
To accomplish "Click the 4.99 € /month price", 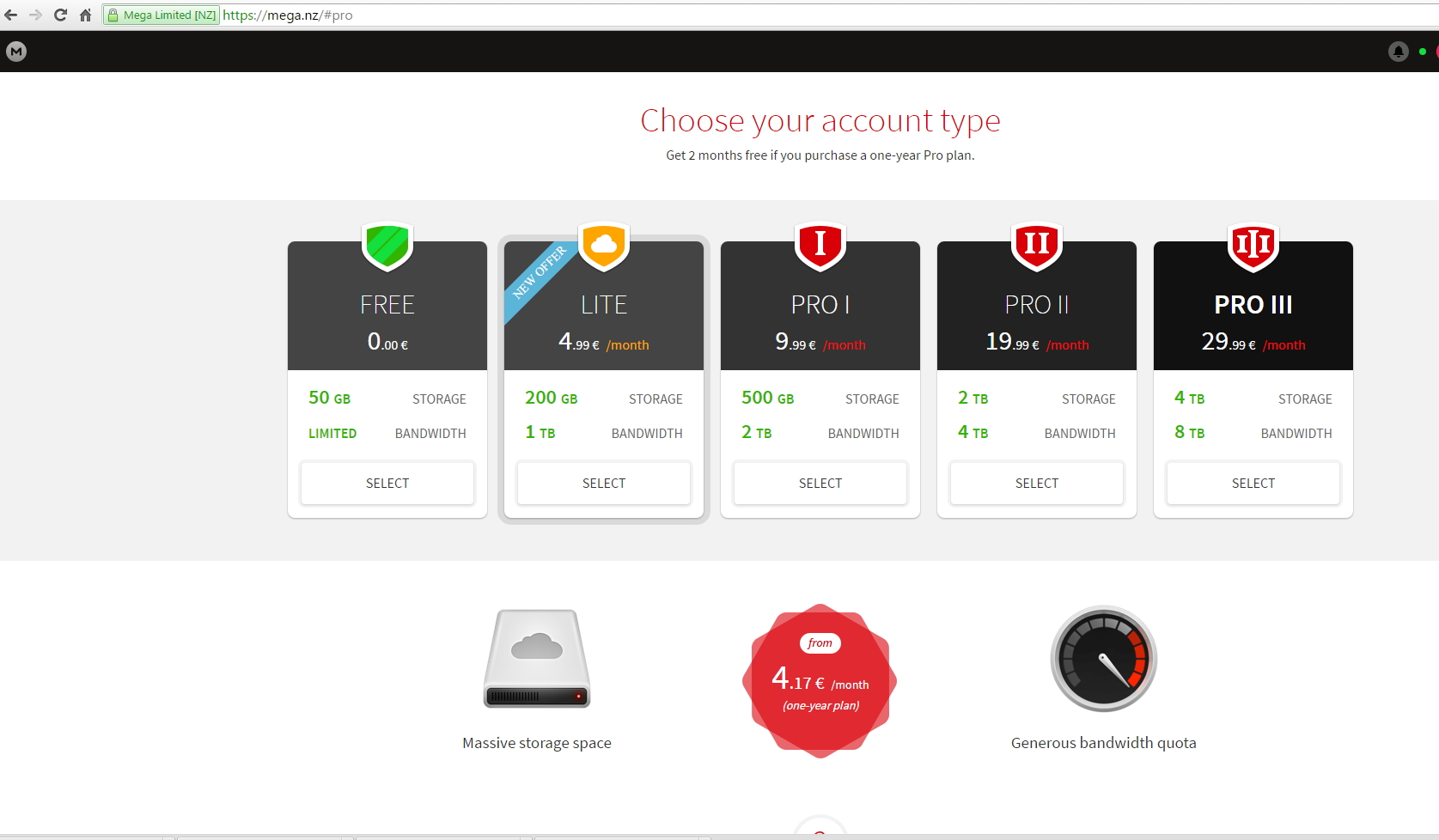I will coord(604,342).
